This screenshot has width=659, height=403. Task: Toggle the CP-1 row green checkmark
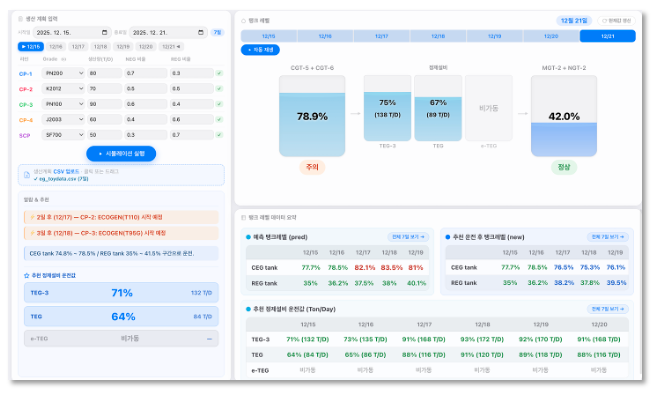point(219,73)
